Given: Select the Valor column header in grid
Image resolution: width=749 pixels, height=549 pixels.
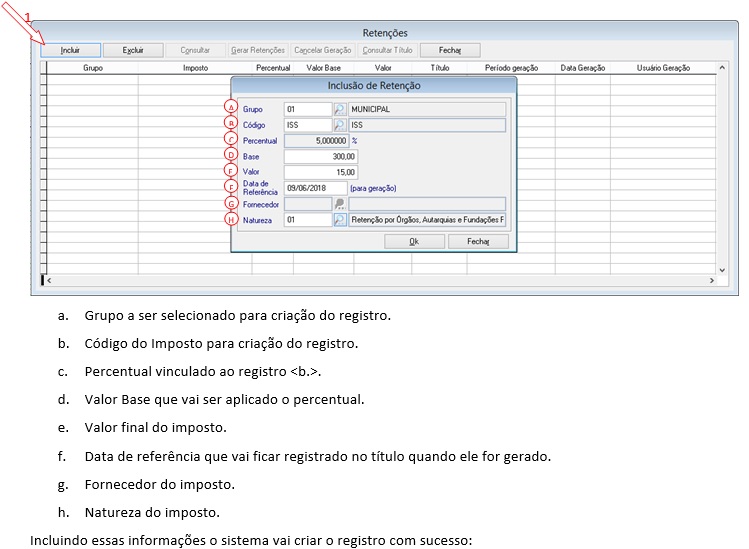Looking at the screenshot, I should (x=383, y=68).
